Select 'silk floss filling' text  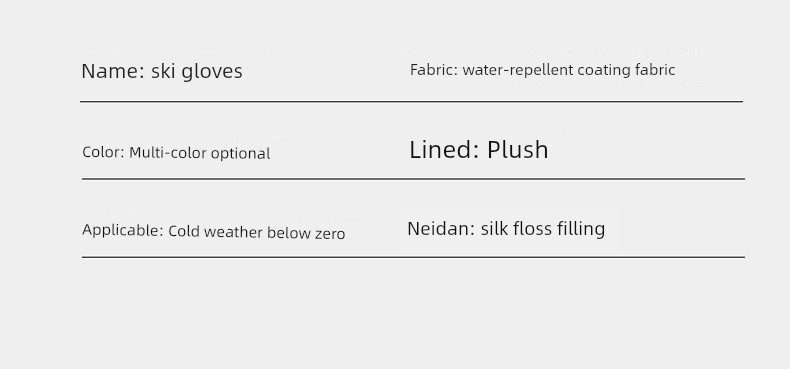click(x=543, y=229)
